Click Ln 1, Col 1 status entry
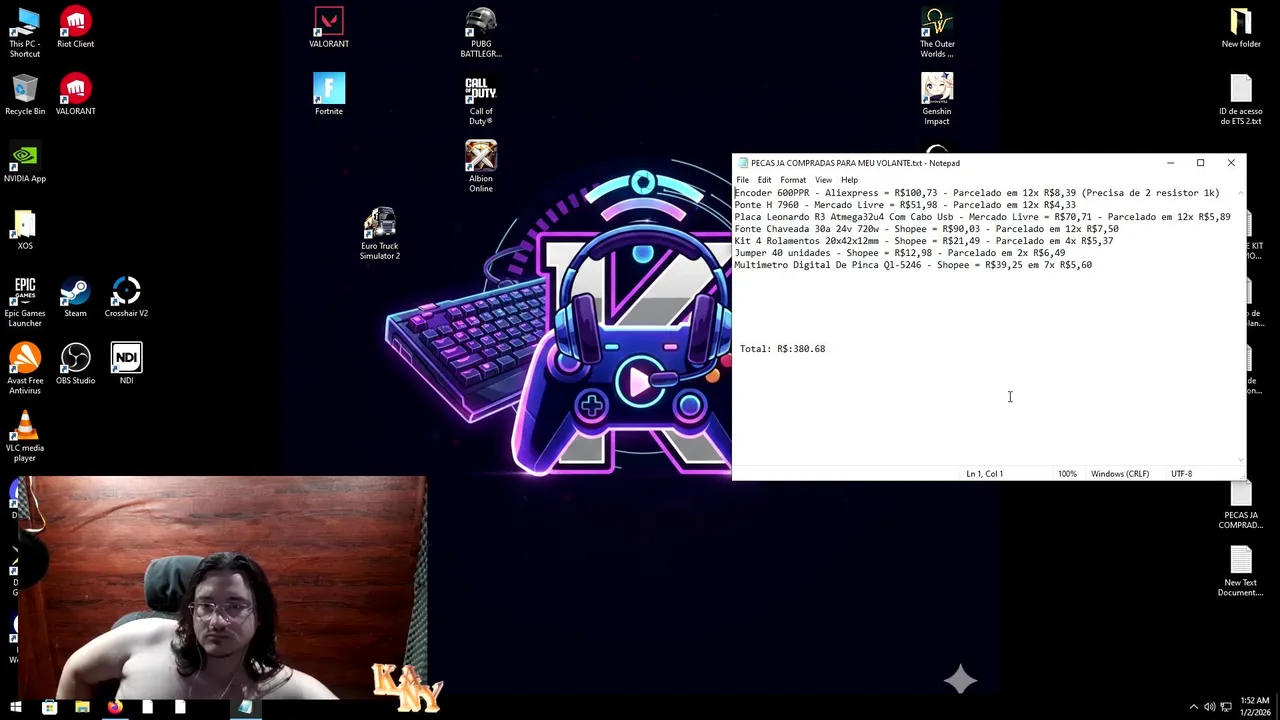Screen dimensions: 1280x720 pos(984,474)
